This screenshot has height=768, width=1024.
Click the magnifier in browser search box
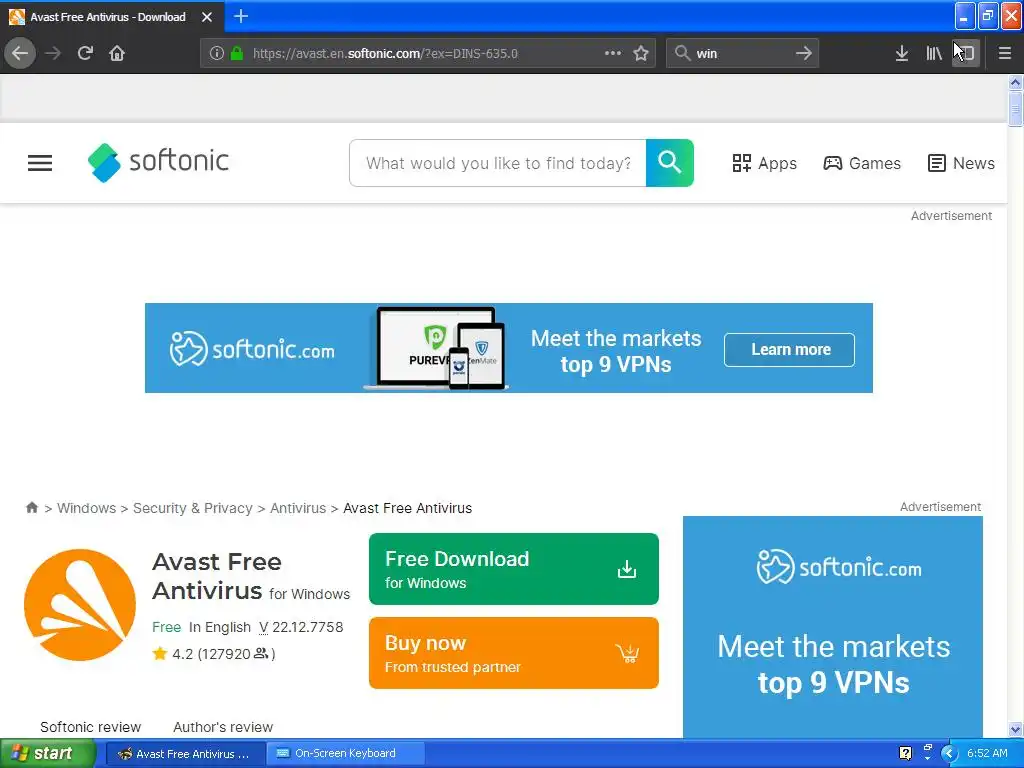682,54
